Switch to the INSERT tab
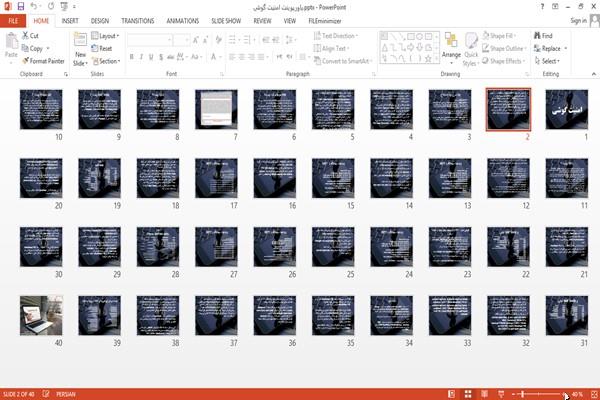Image resolution: width=600 pixels, height=400 pixels. [x=70, y=21]
